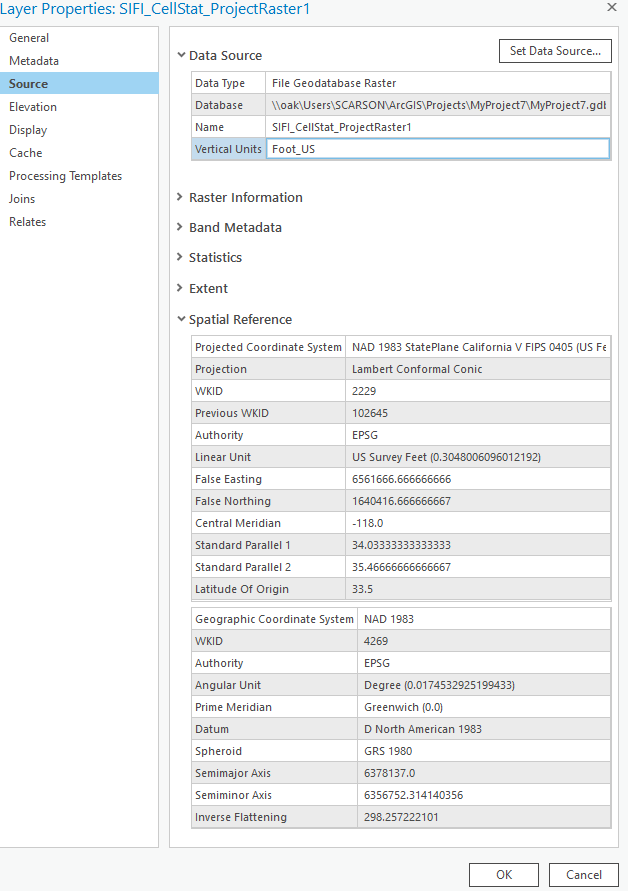This screenshot has width=628, height=891.
Task: Click the Set Data Source button
Action: point(555,51)
